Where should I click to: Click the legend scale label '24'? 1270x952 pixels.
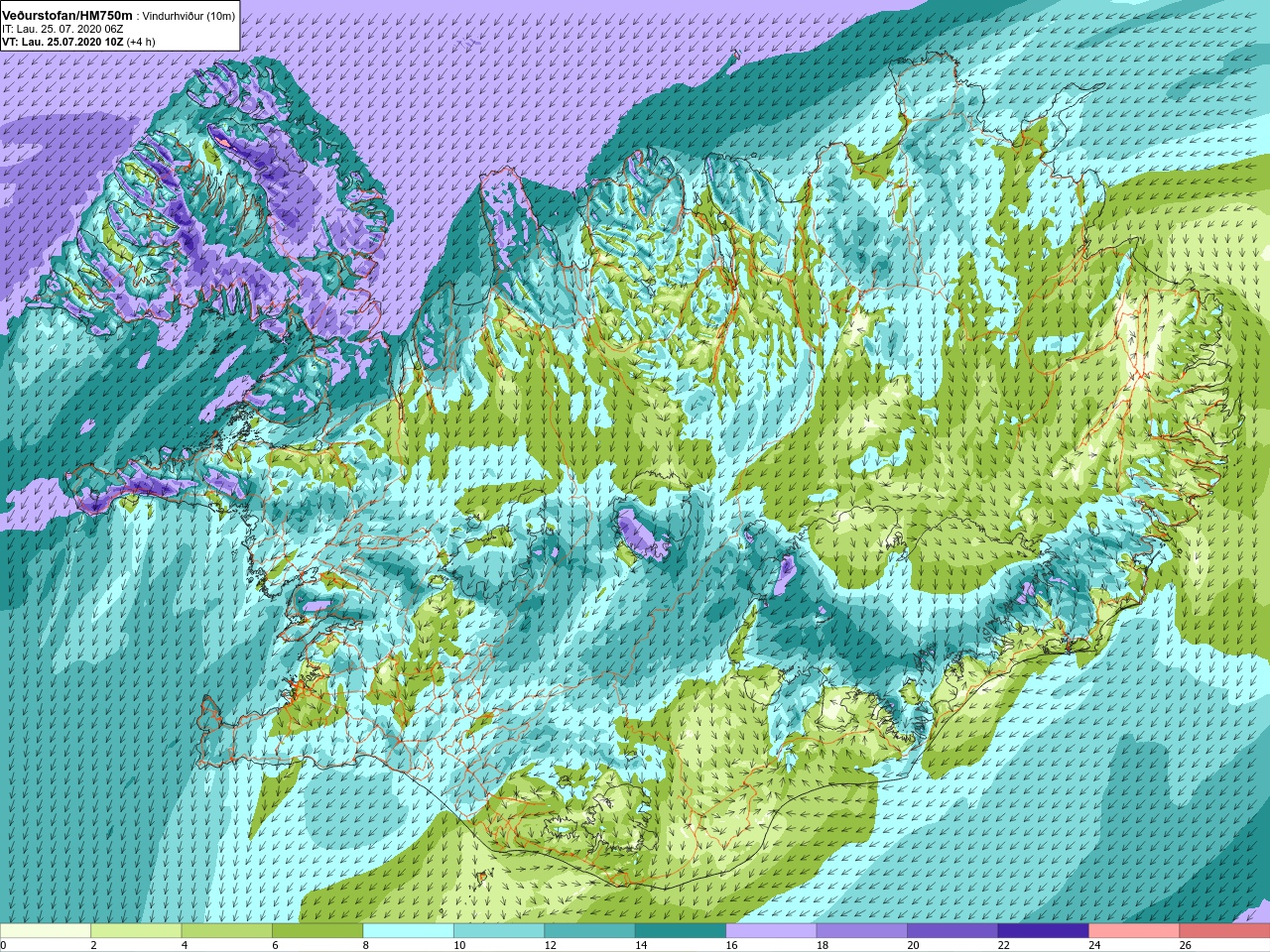coord(1094,946)
